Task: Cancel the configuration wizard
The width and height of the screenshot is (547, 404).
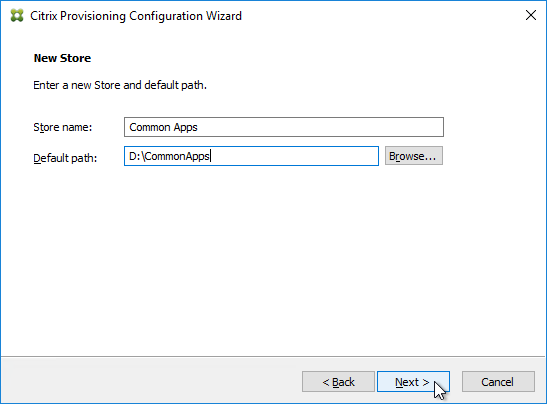Action: coord(498,382)
